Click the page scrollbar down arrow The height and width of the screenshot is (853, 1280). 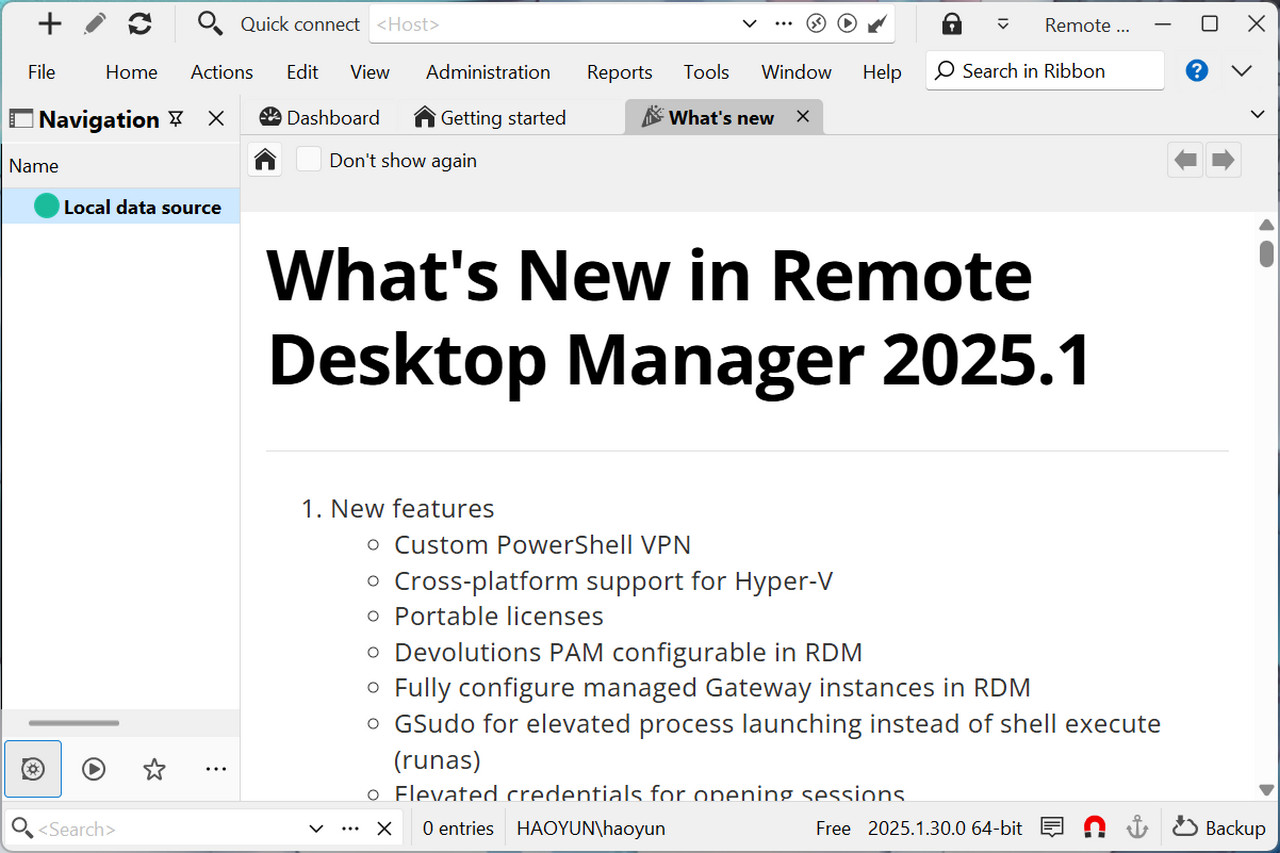pyautogui.click(x=1266, y=789)
